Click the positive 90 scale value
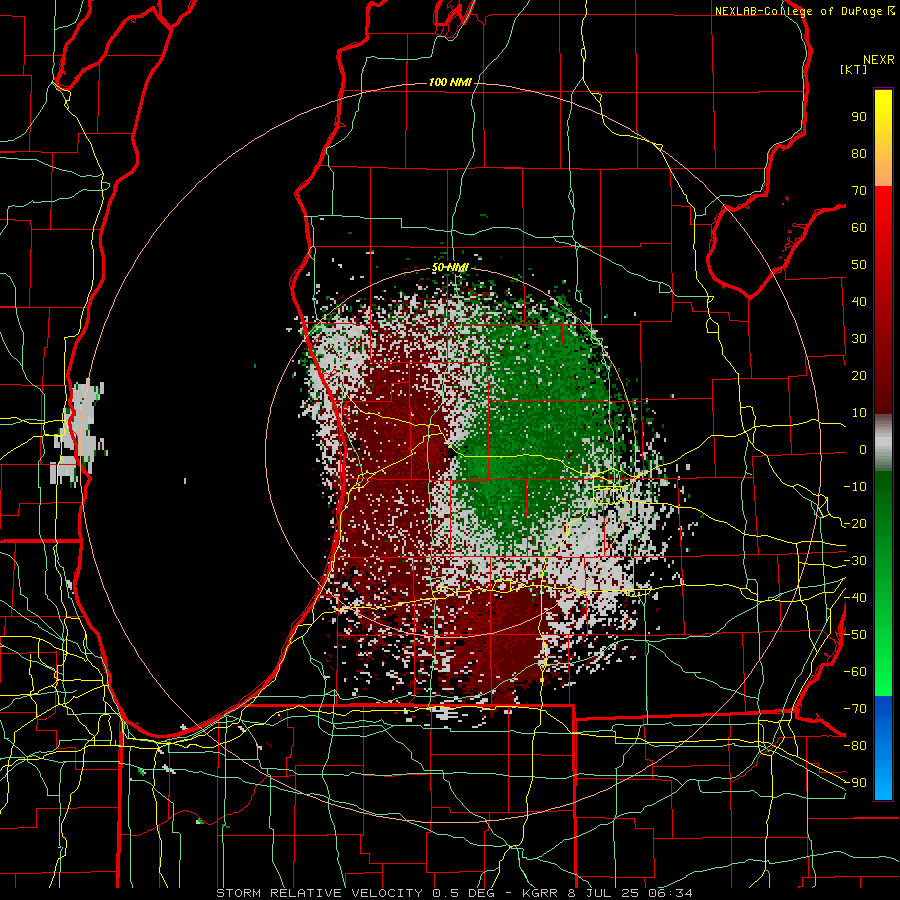This screenshot has height=900, width=900. [x=859, y=117]
